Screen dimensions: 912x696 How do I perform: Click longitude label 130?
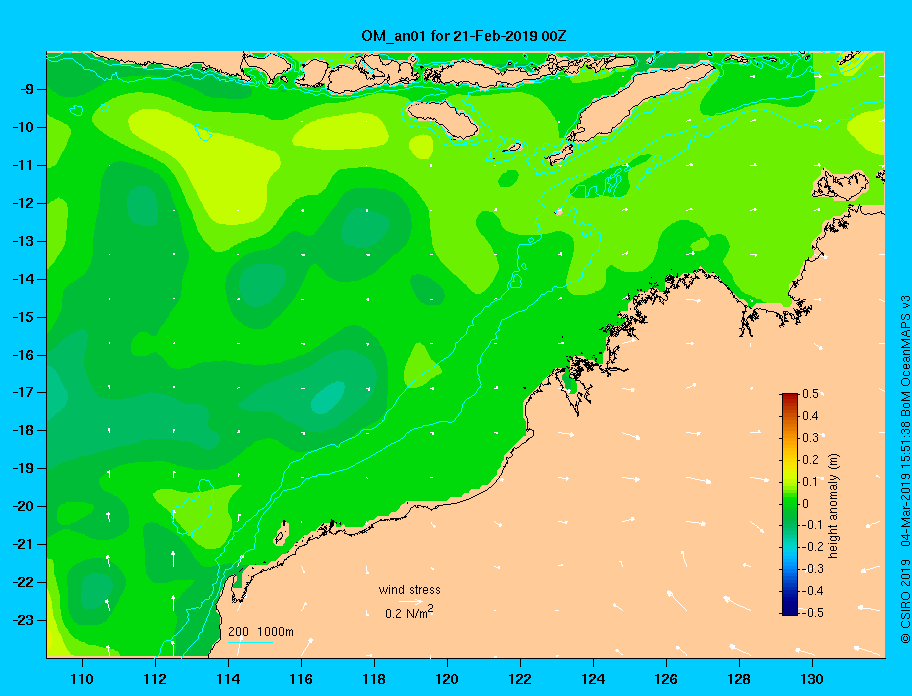[x=812, y=679]
